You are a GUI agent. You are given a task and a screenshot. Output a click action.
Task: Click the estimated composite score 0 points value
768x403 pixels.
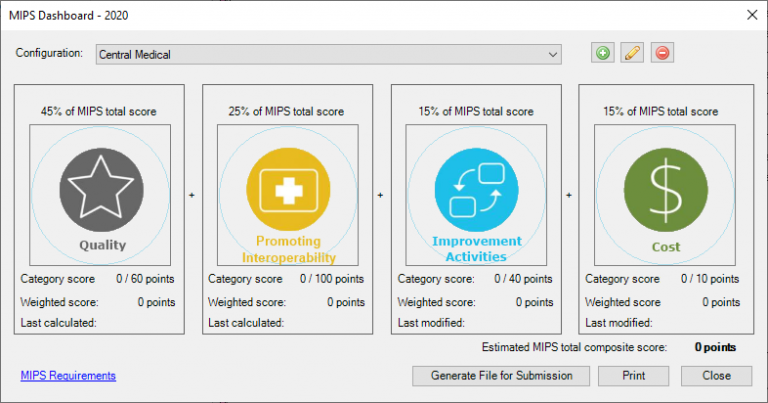(x=715, y=348)
